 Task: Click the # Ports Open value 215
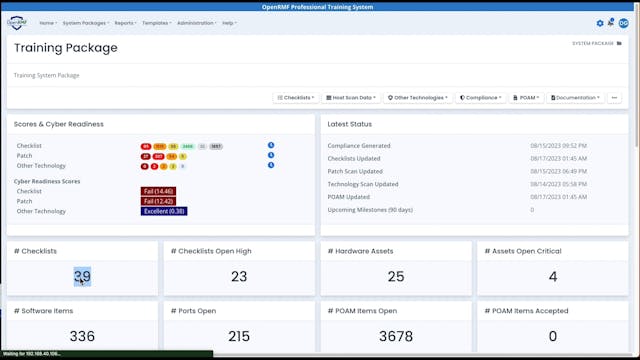239,336
